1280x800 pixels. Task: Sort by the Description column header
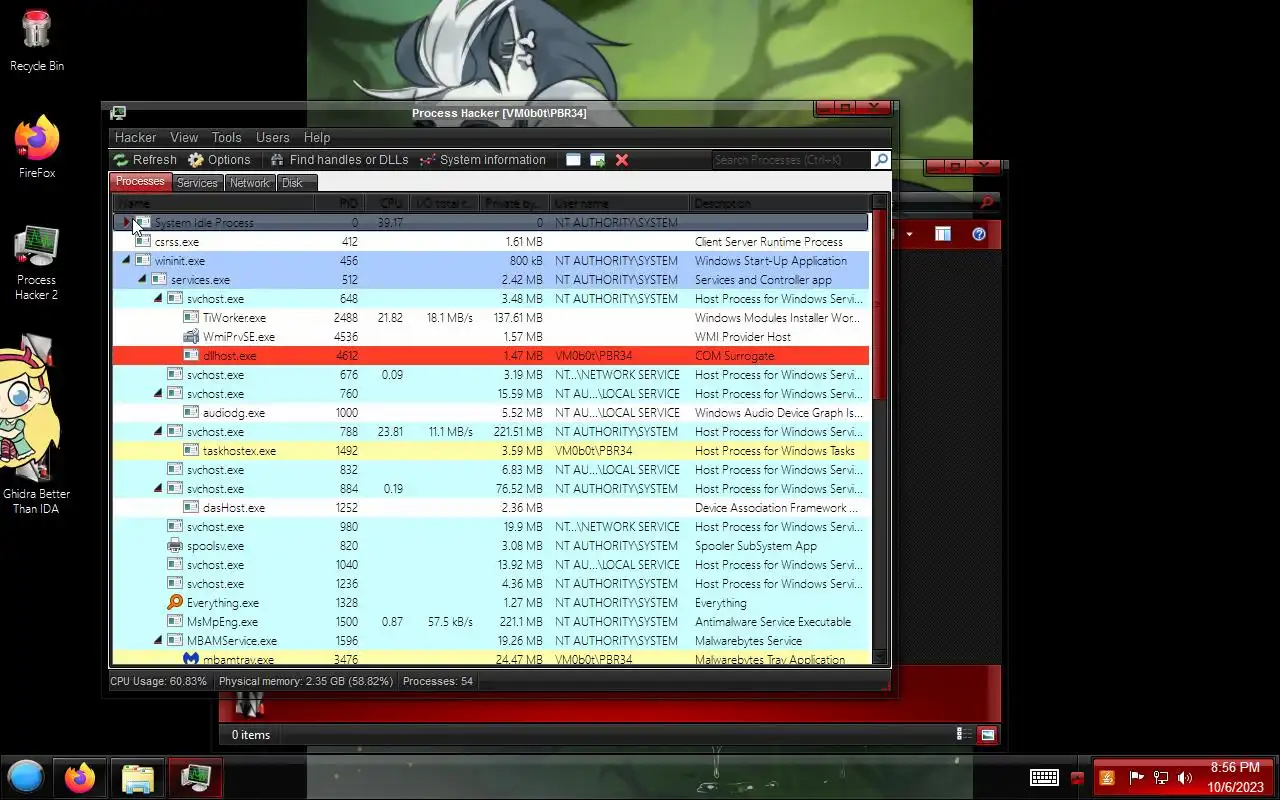pos(779,203)
